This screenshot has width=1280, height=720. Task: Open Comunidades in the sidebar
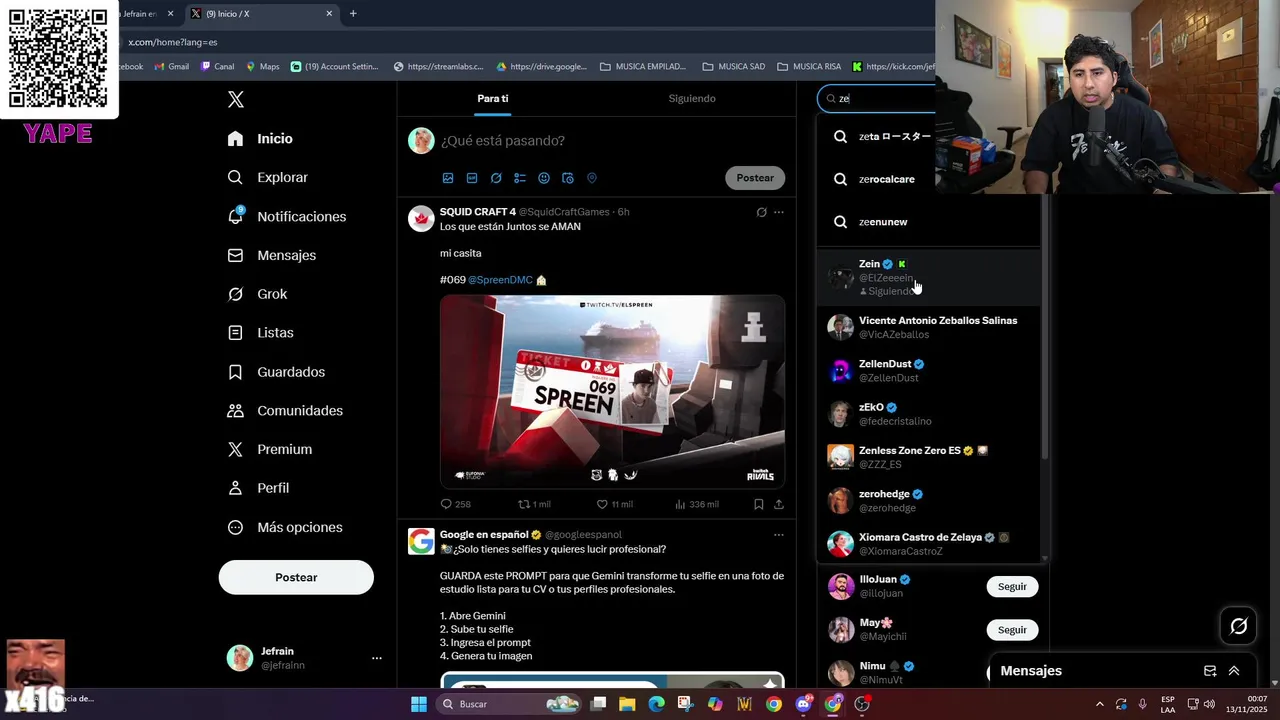coord(285,411)
